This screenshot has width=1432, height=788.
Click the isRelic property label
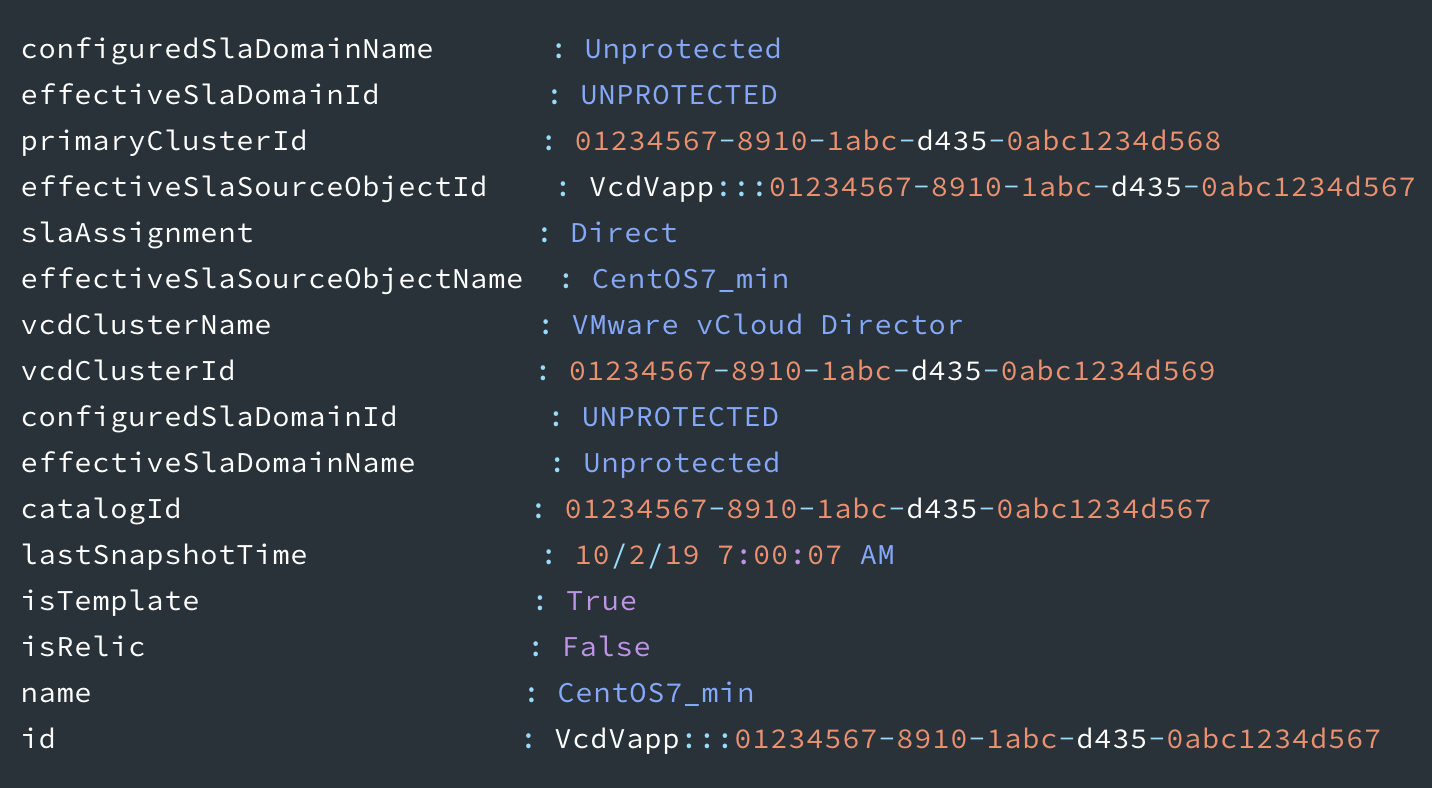(83, 647)
